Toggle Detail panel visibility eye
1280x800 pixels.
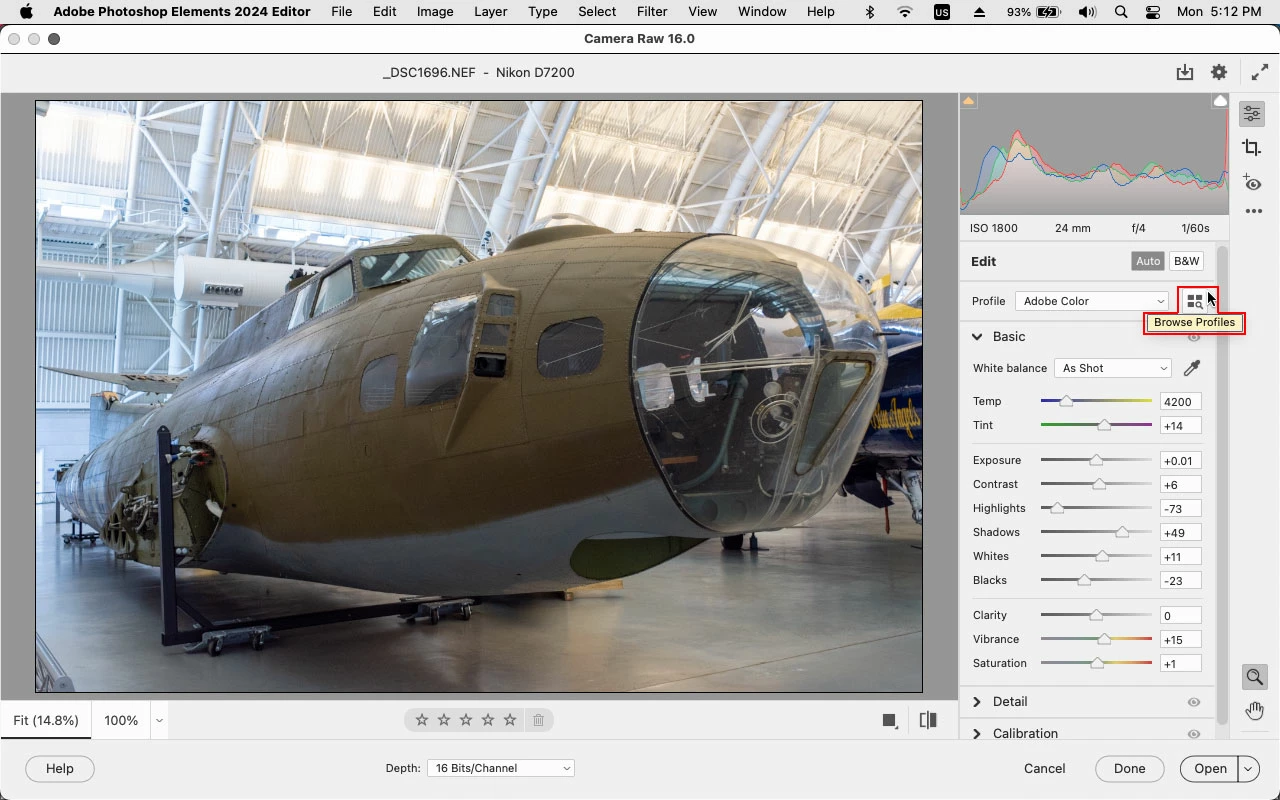point(1193,702)
